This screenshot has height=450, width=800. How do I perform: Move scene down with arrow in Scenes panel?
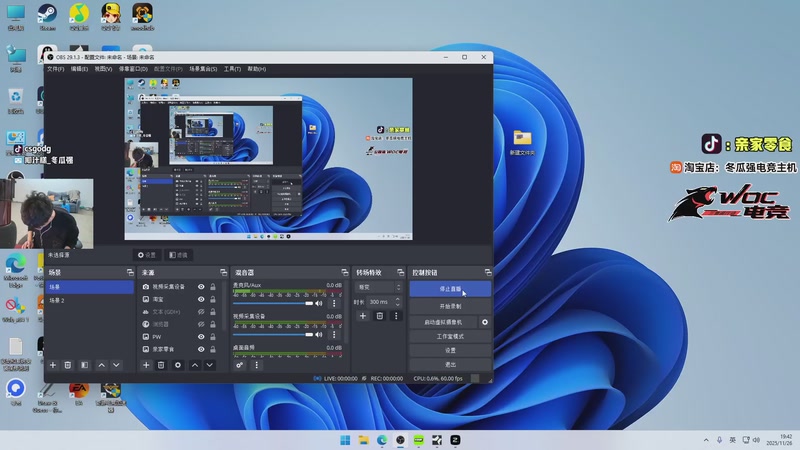(x=116, y=365)
